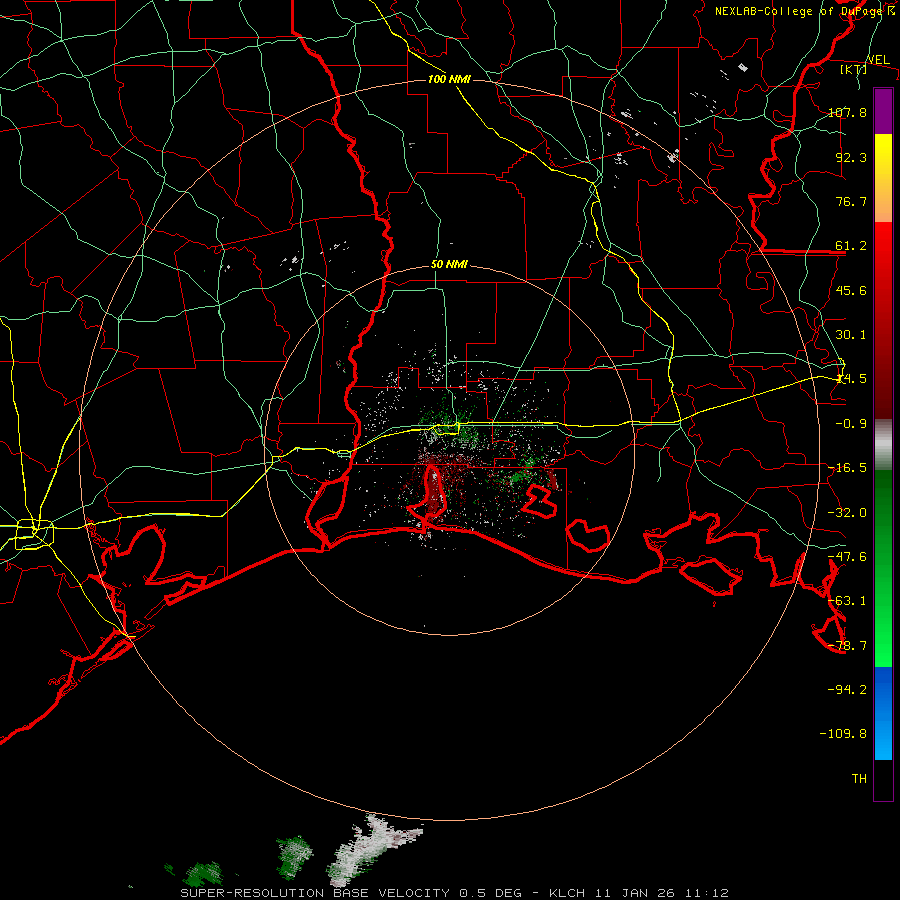Viewport: 900px width, 900px height.
Task: Click the 30.1 velocity scale value
Action: point(851,335)
